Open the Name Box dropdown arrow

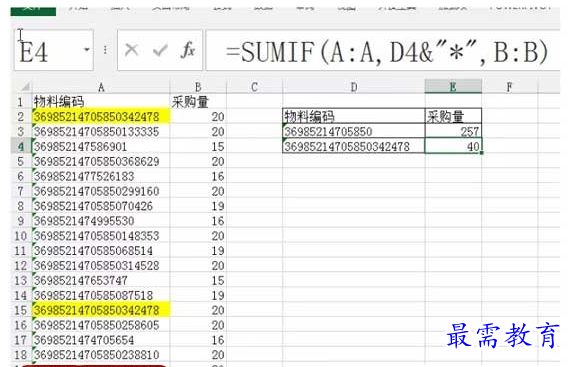pyautogui.click(x=87, y=50)
